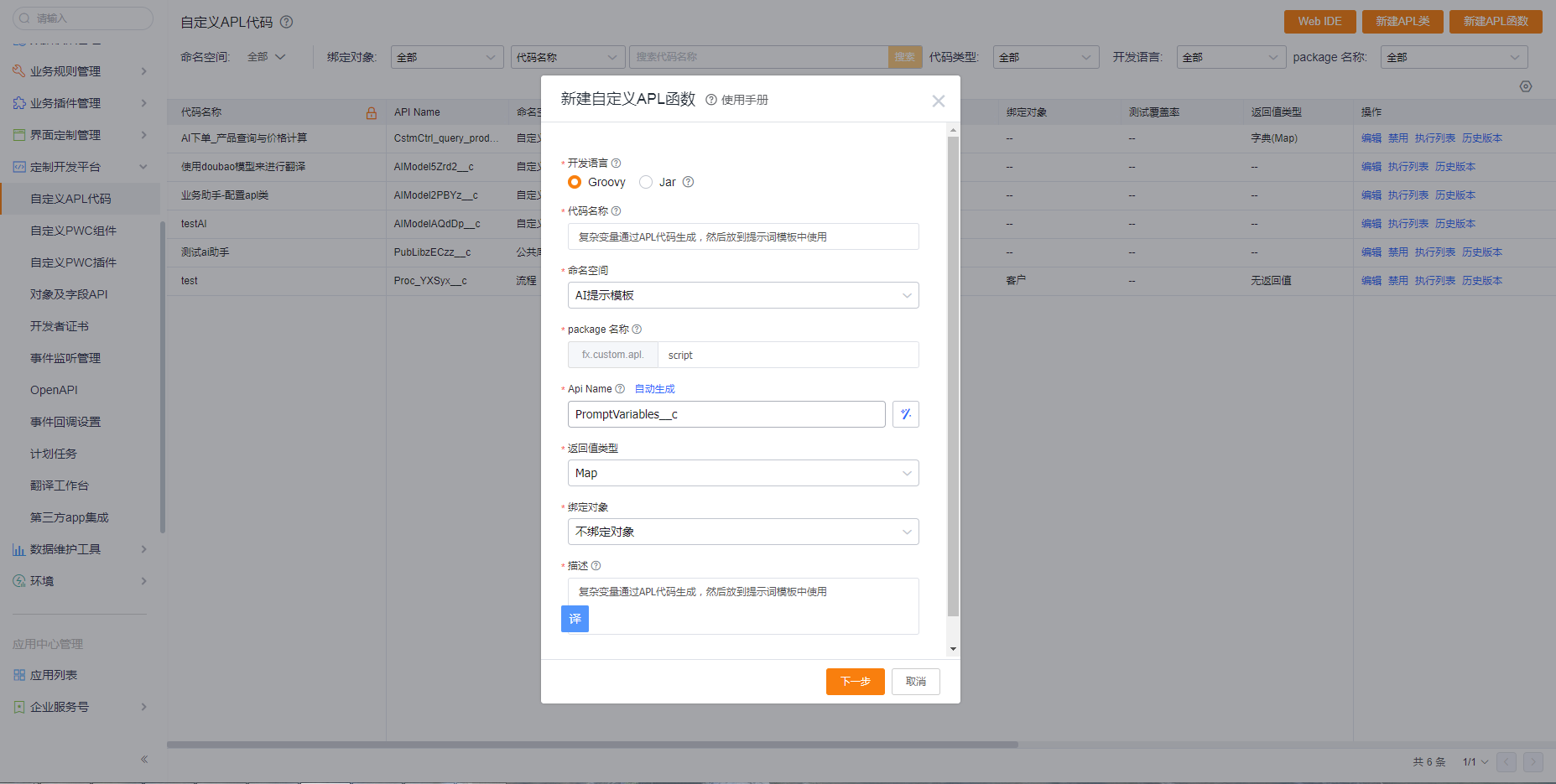Click help icon next to 自定义APL代码 title

286,22
